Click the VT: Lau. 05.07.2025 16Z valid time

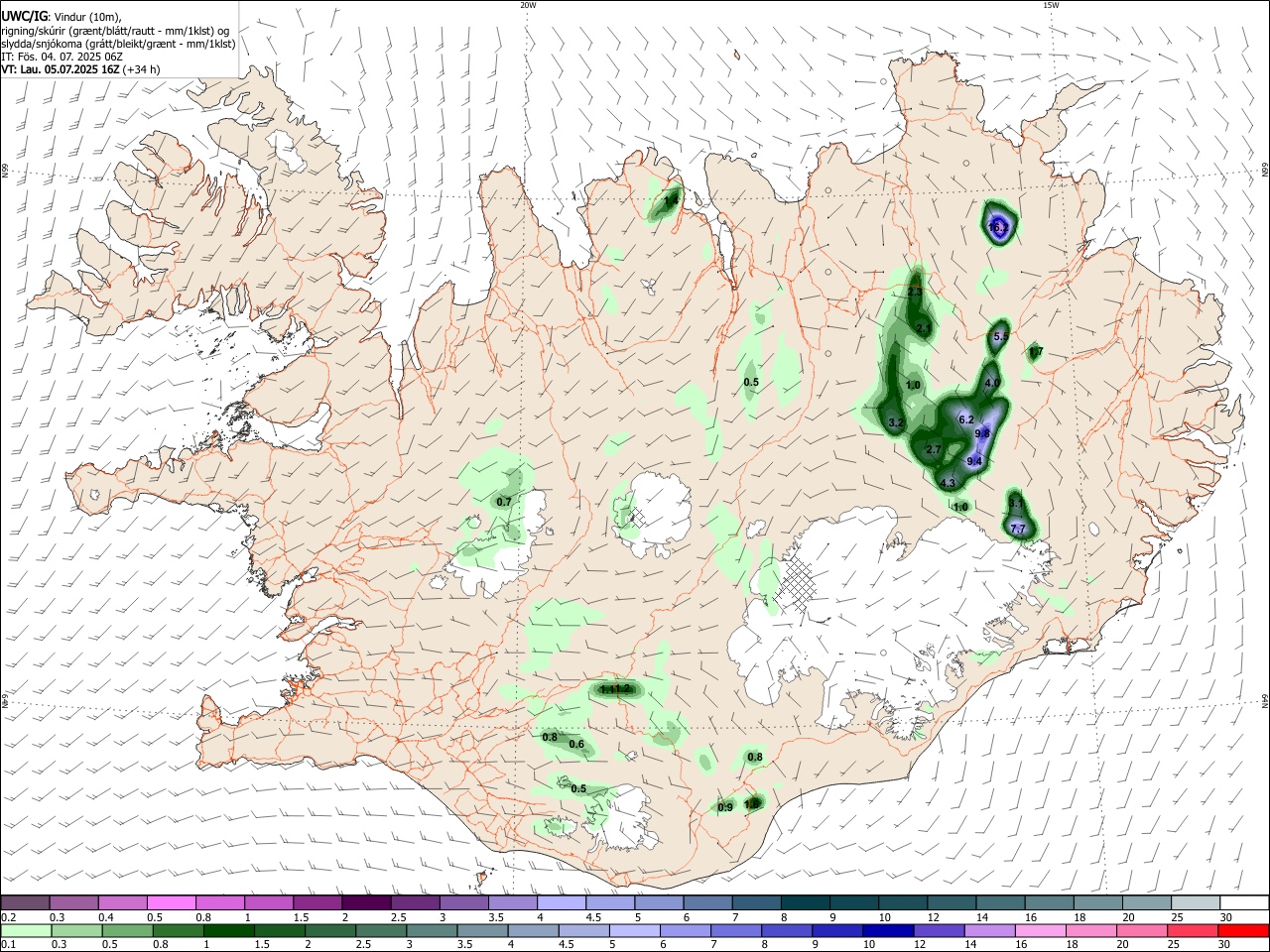coord(61,69)
